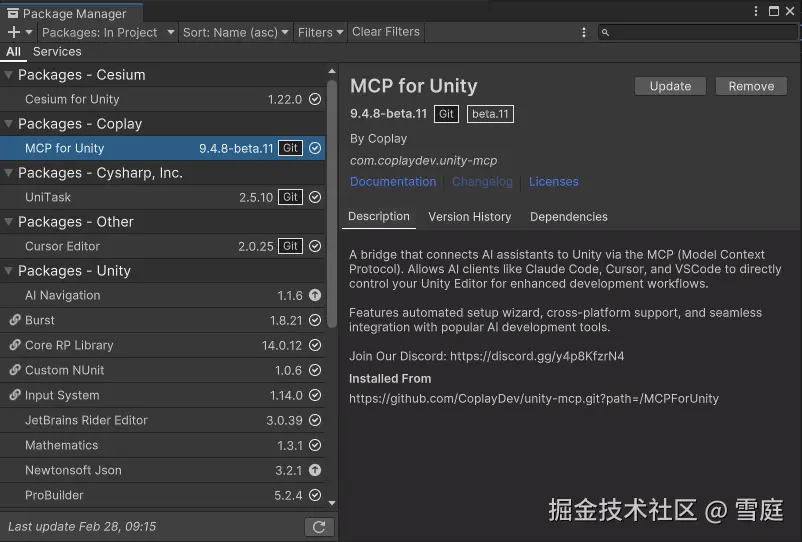Open the Licenses link

click(553, 182)
